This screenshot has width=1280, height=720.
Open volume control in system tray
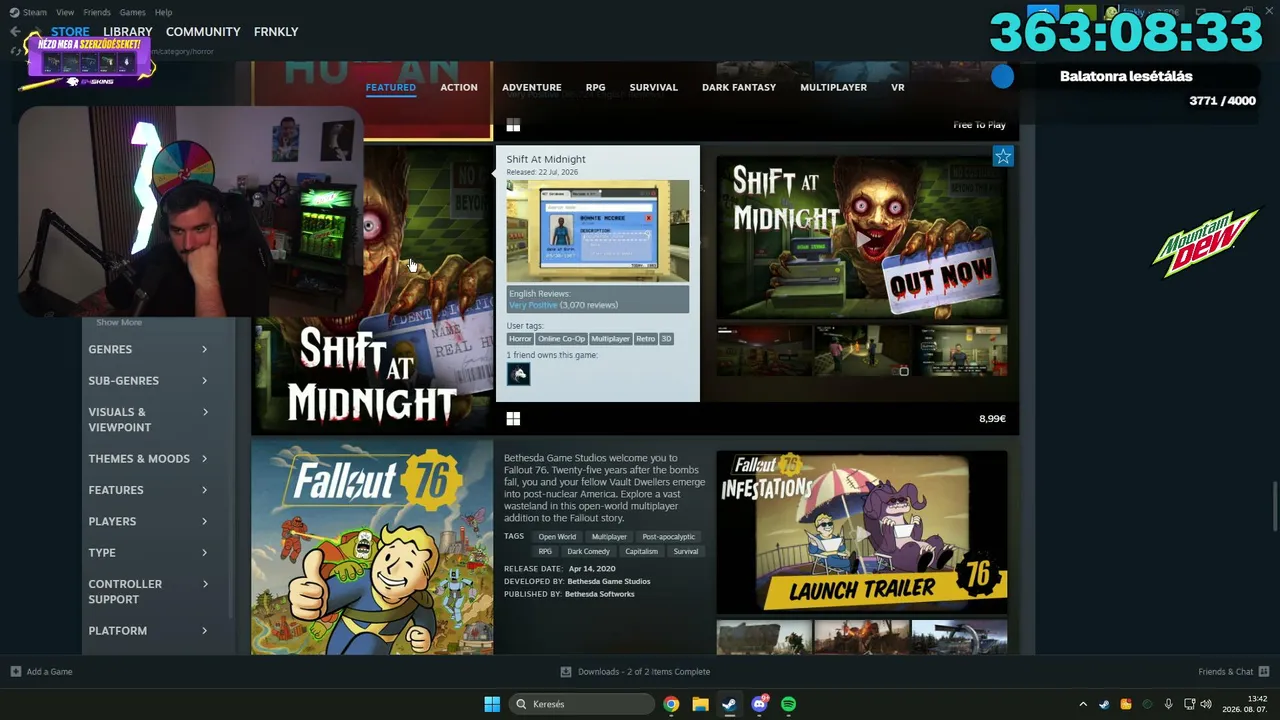[x=1206, y=704]
